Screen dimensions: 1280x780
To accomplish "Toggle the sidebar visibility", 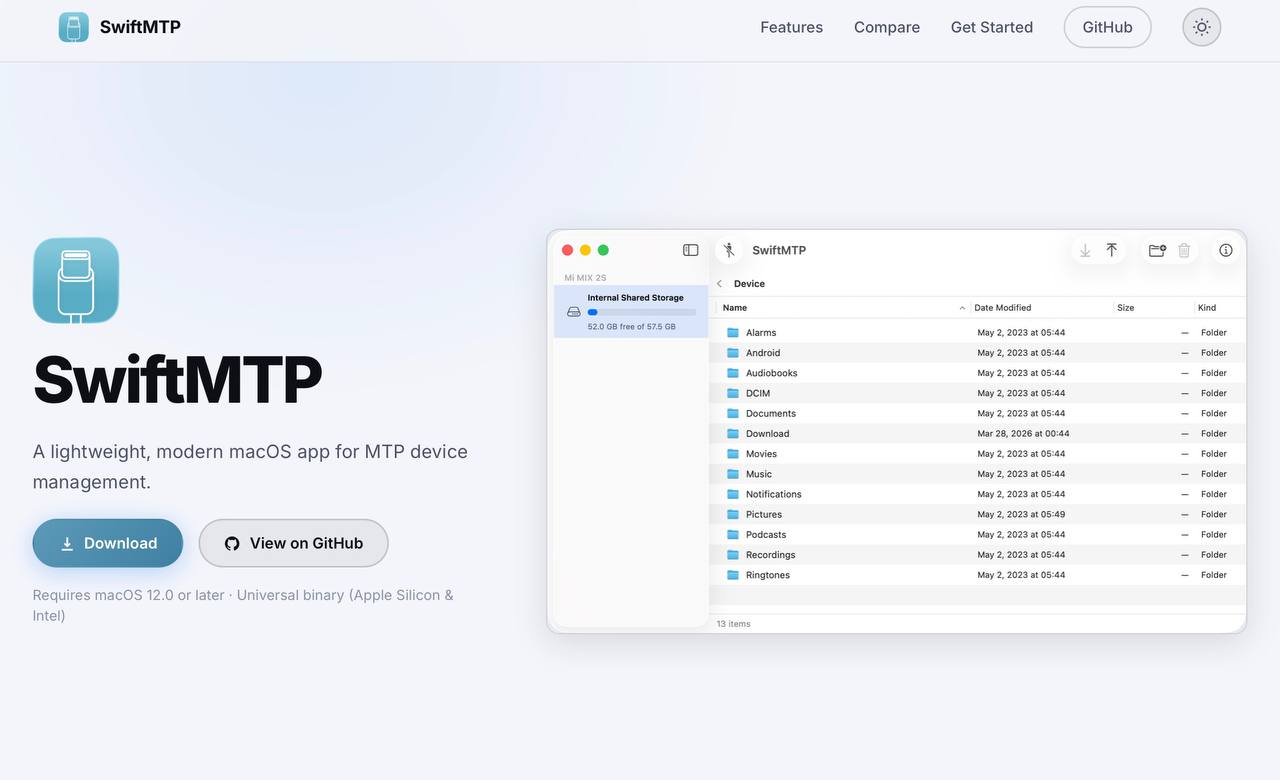I will 690,250.
